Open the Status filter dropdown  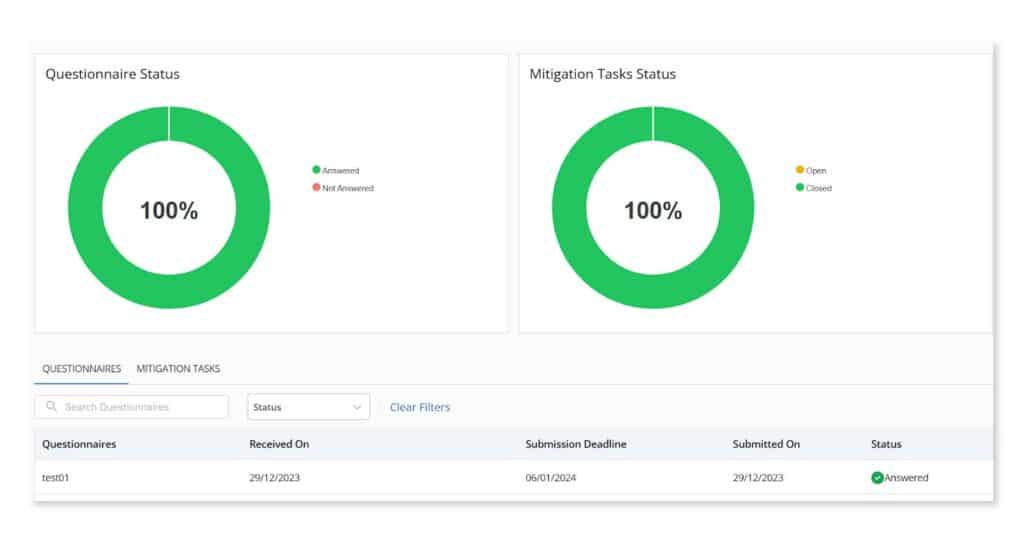pyautogui.click(x=308, y=407)
